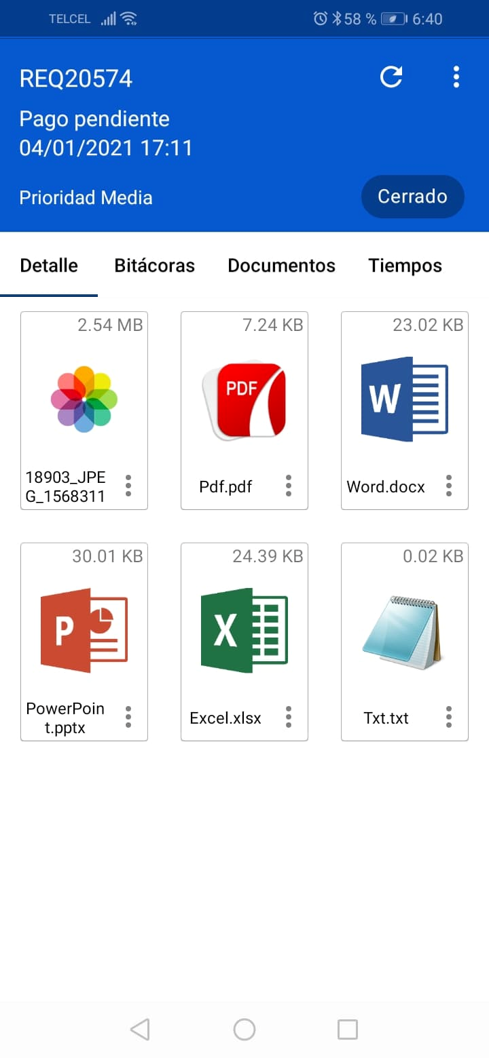Viewport: 489px width, 1058px height.
Task: Open options menu for Excel.xlsx
Action: coord(289,717)
